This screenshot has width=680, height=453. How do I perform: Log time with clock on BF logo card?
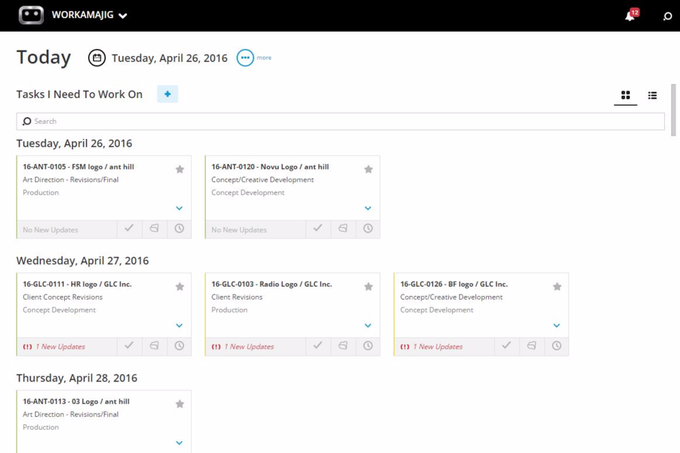pyautogui.click(x=556, y=346)
